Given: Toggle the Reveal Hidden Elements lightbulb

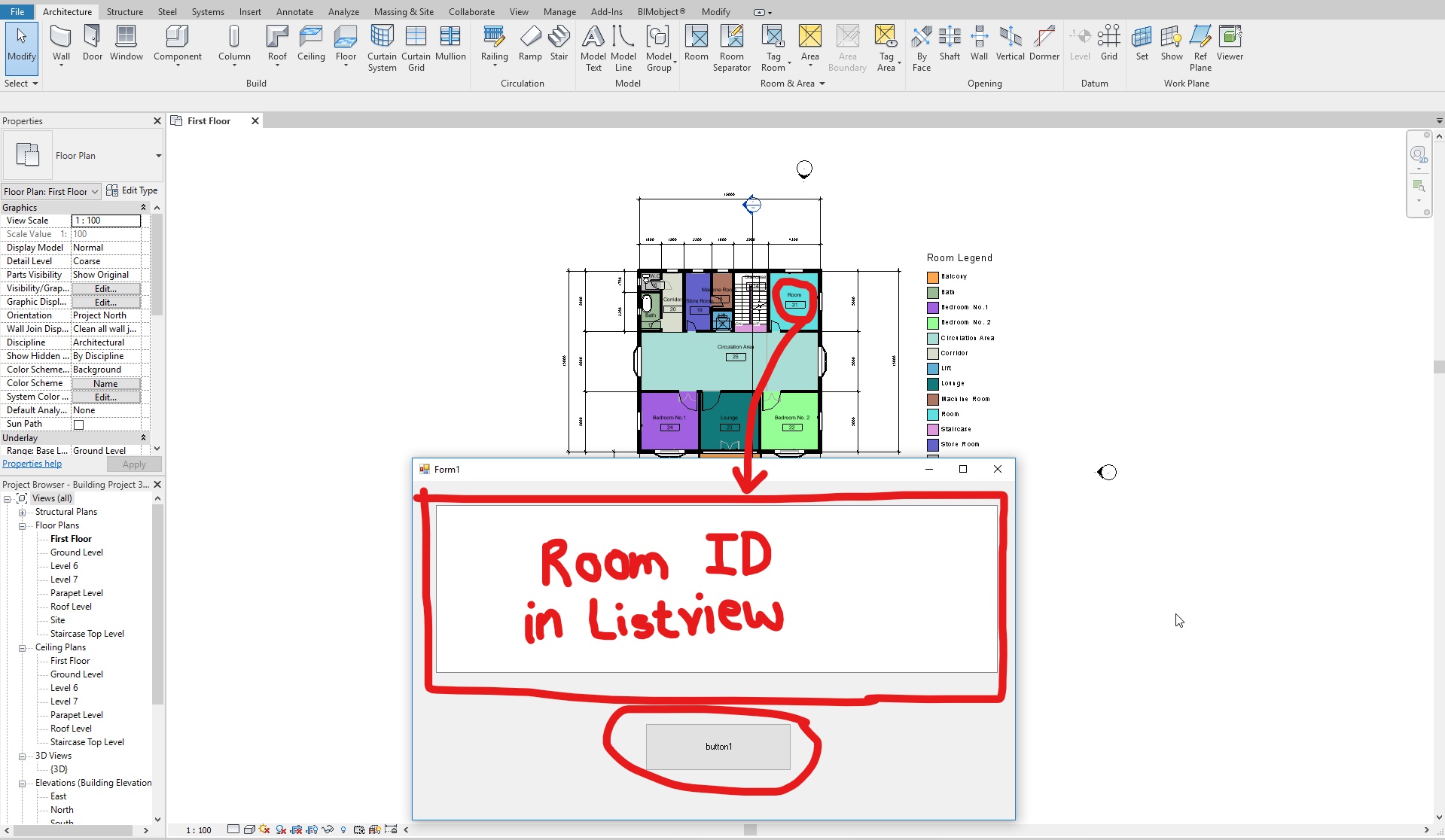Looking at the screenshot, I should click(343, 829).
